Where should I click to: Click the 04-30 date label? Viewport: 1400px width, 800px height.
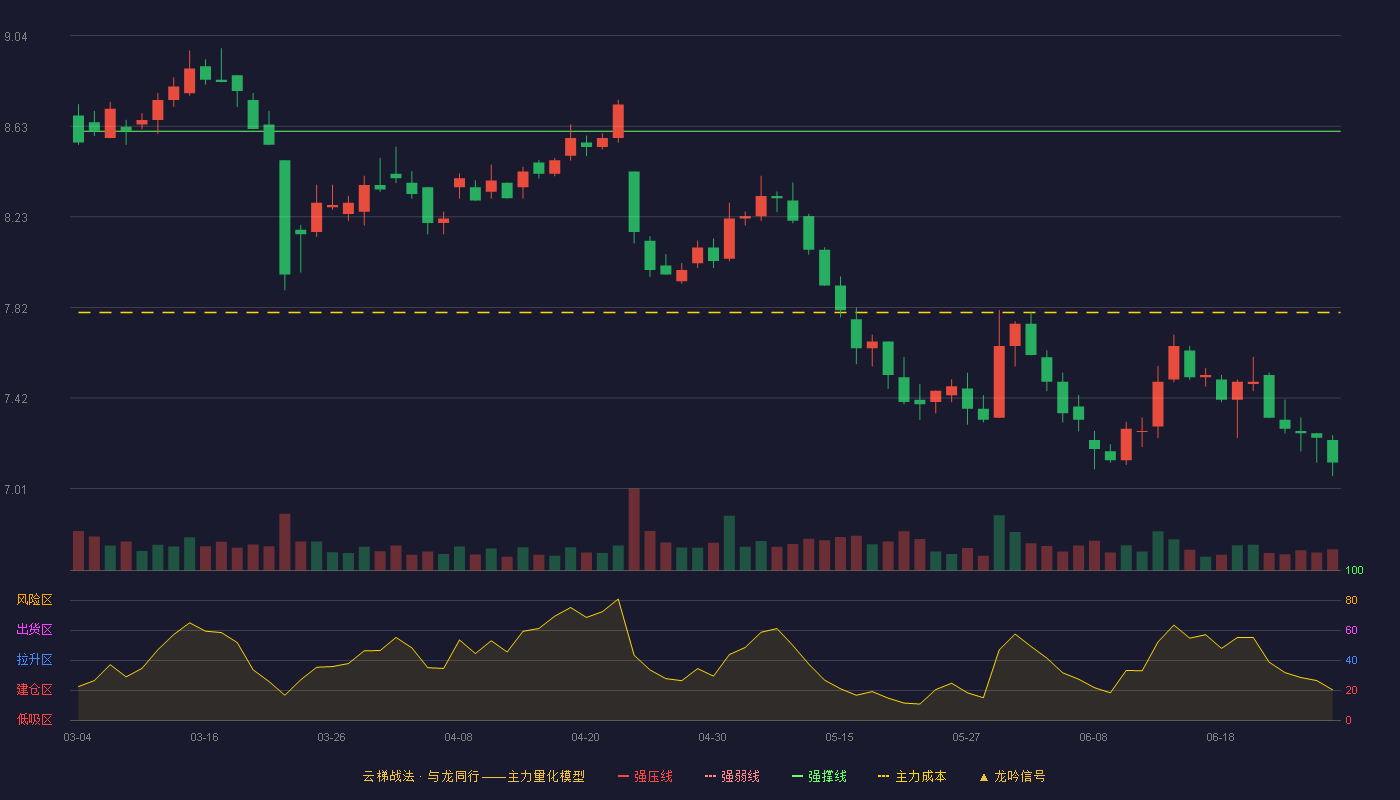pos(712,737)
